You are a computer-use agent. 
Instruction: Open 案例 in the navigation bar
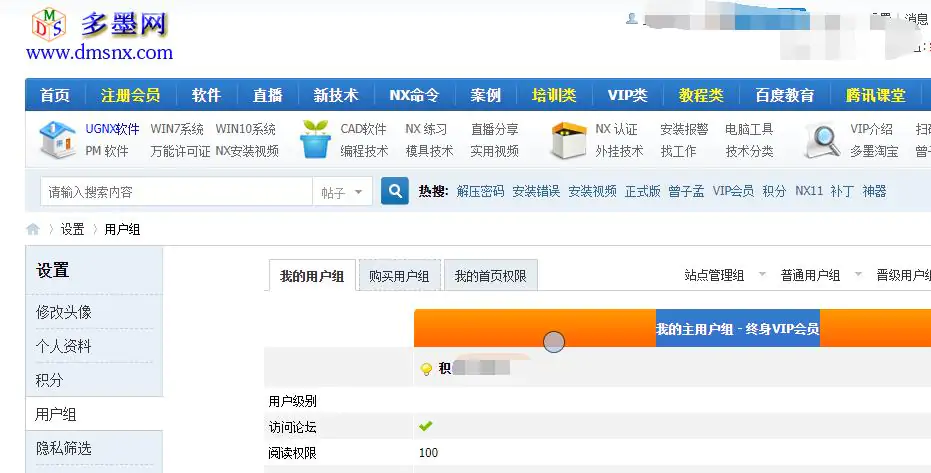[485, 95]
